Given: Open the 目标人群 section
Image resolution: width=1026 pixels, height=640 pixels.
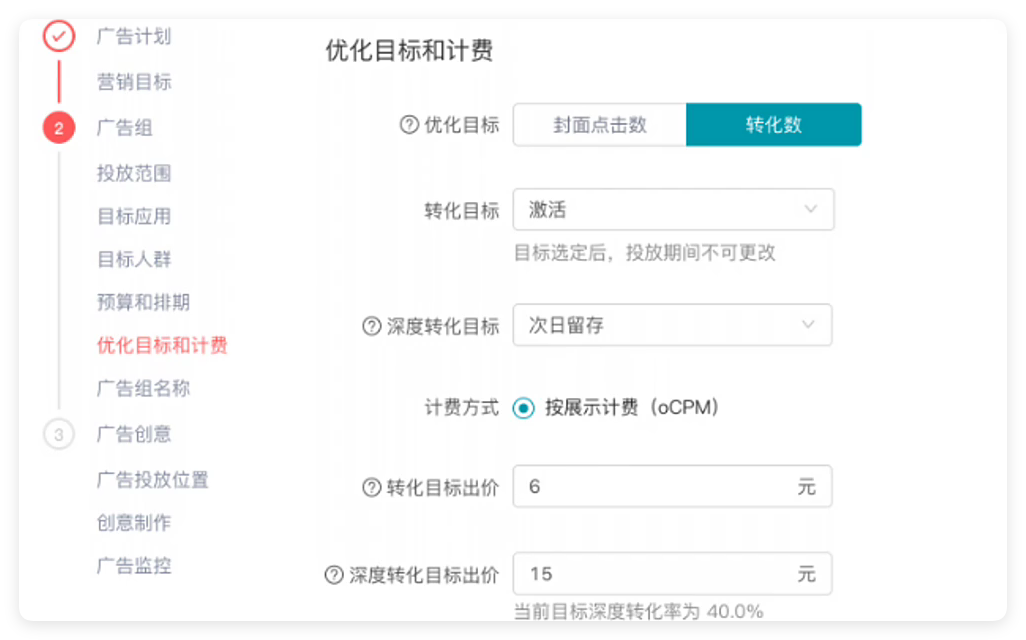Looking at the screenshot, I should [x=135, y=259].
